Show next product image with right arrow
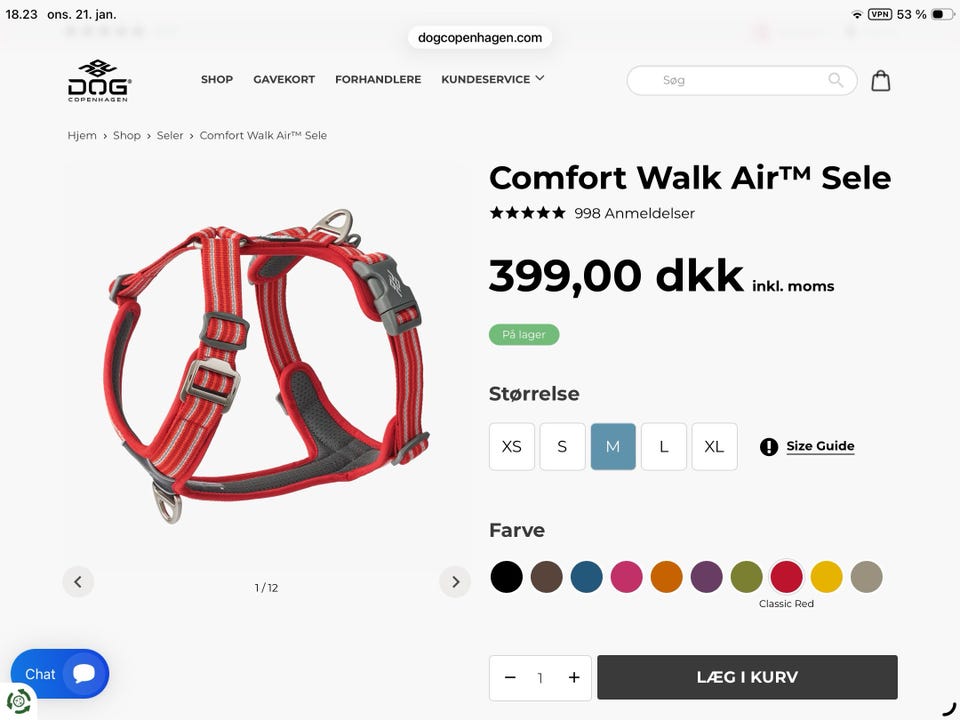The height and width of the screenshot is (720, 960). point(455,582)
